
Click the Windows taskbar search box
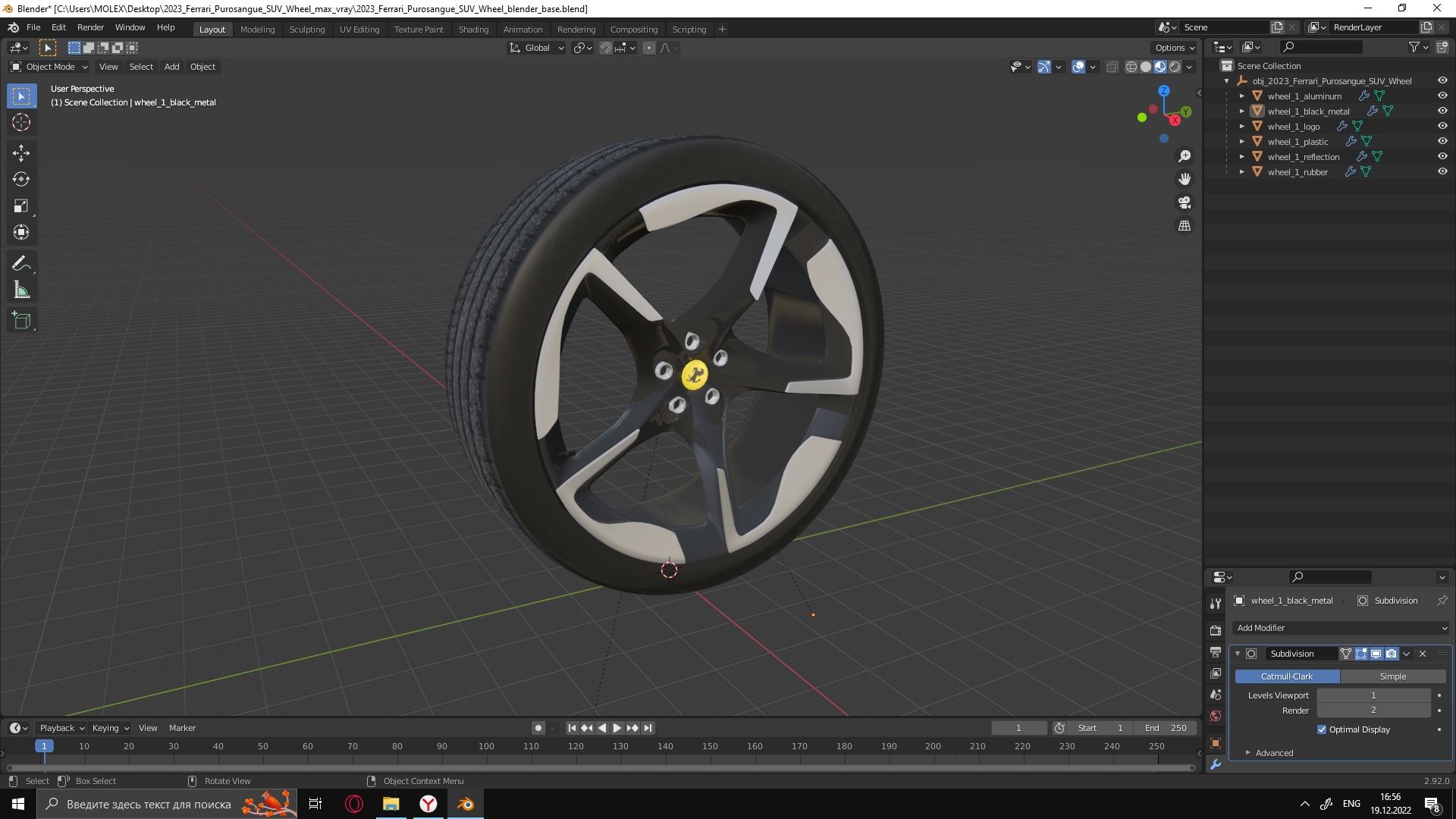click(167, 804)
